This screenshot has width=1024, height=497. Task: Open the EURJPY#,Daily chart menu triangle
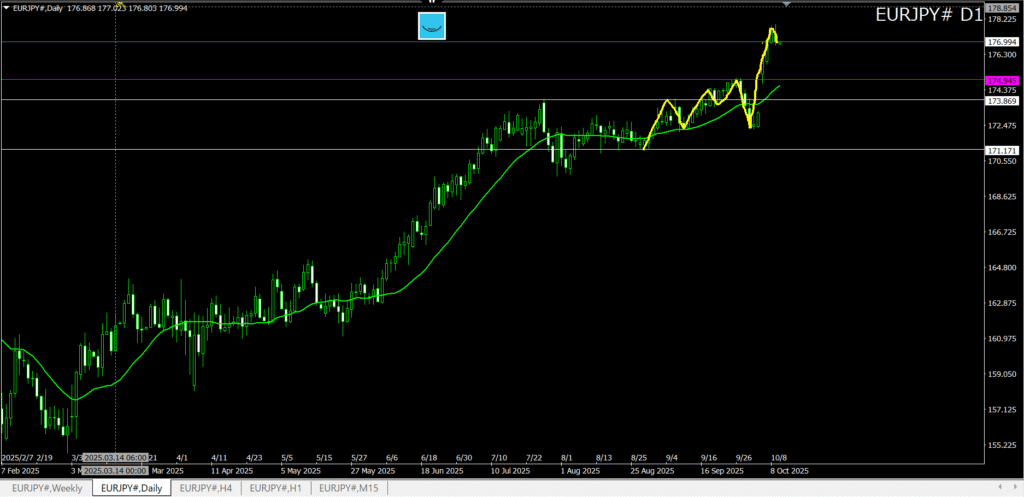coord(6,9)
